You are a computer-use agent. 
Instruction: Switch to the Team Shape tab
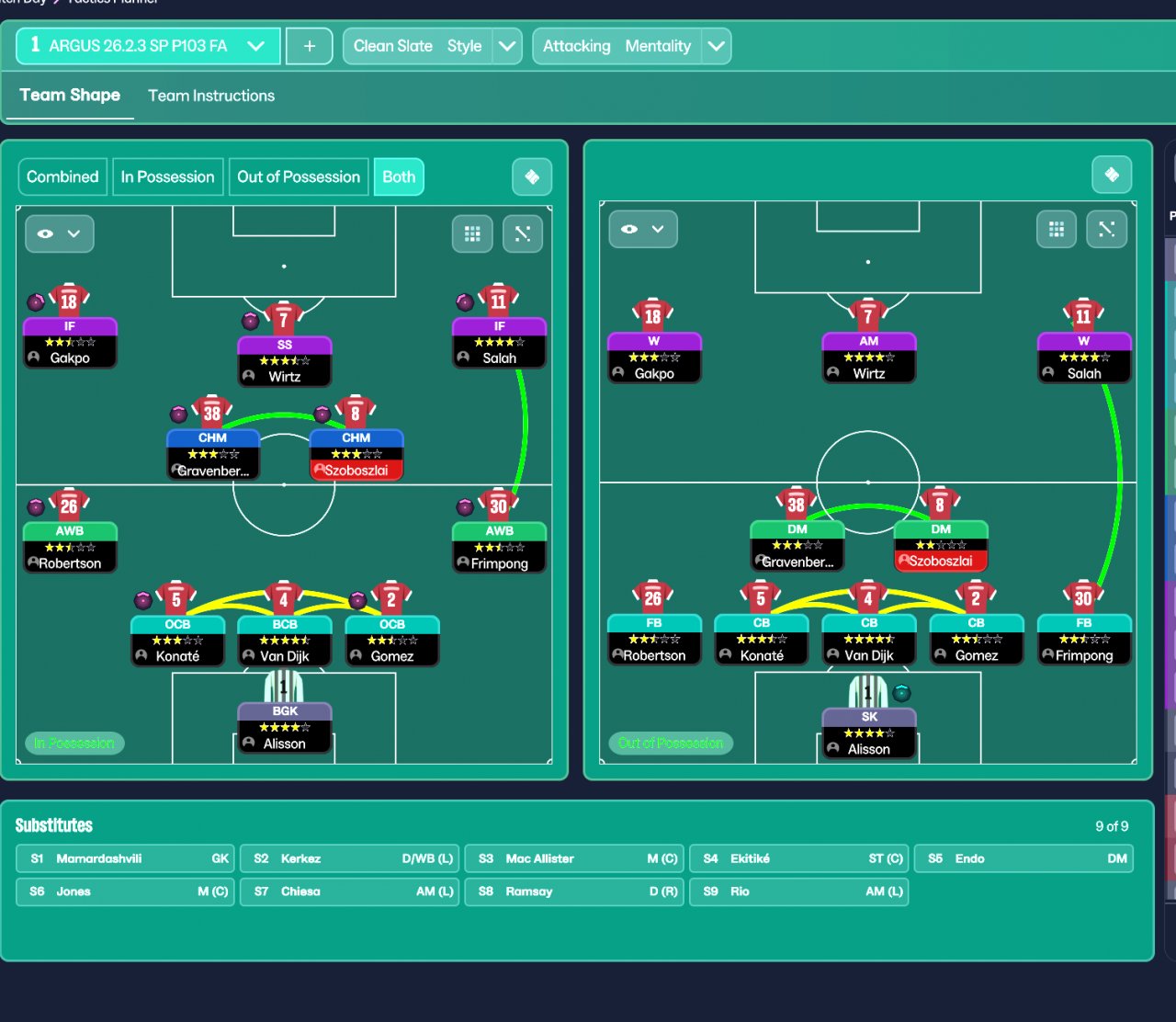[x=70, y=96]
